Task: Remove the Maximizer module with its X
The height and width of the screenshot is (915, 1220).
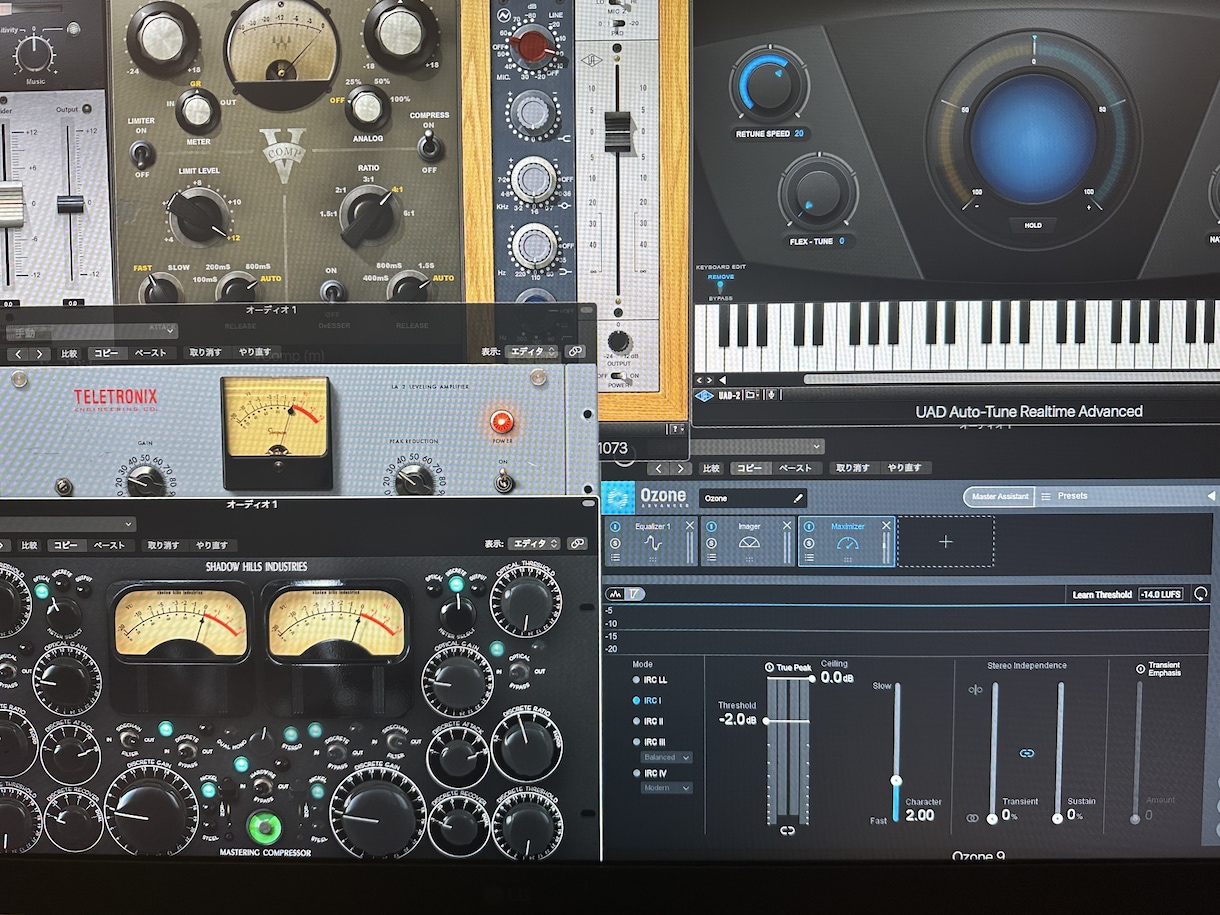Action: [x=885, y=526]
